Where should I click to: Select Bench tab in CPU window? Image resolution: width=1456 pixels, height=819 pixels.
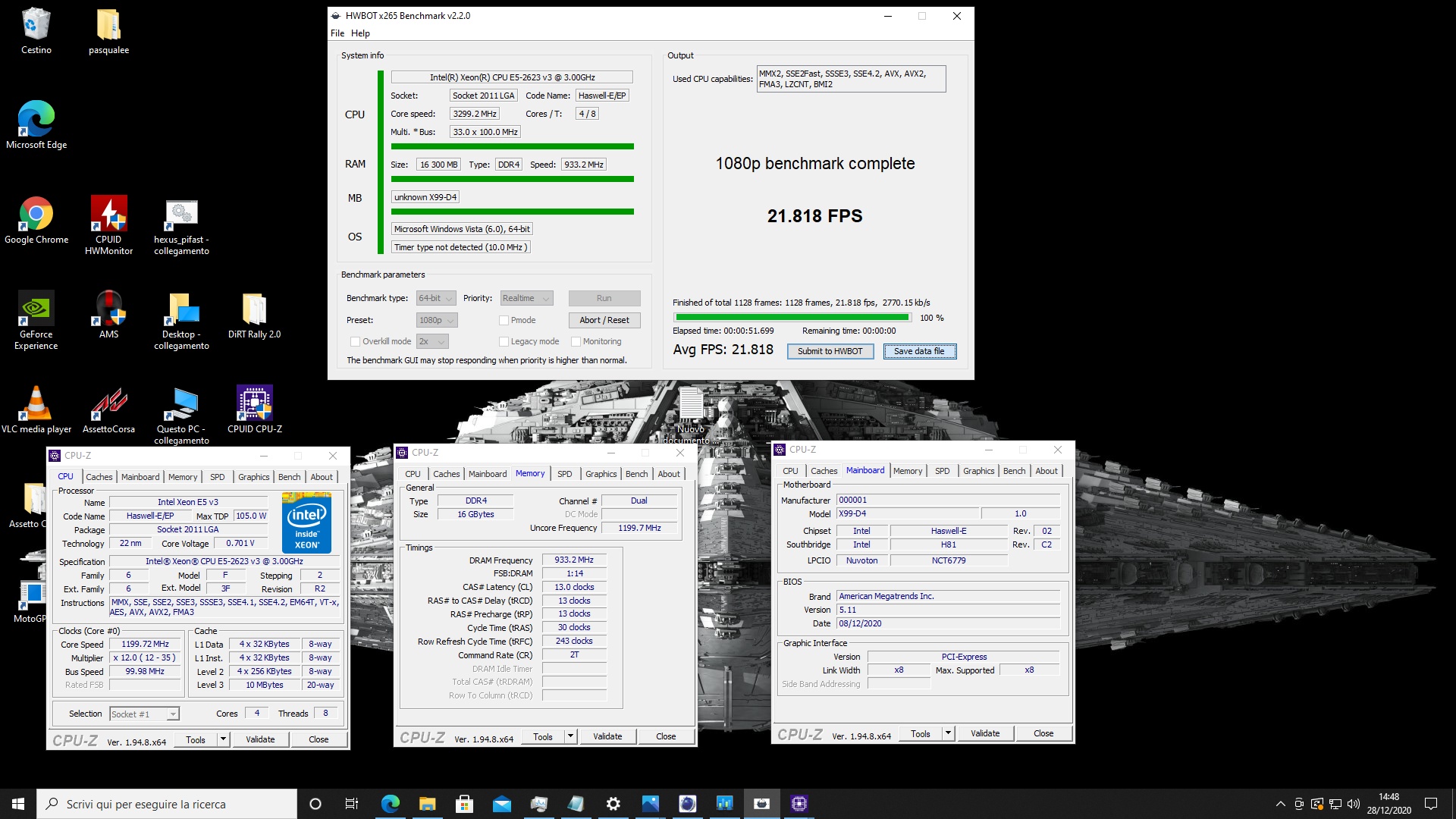coord(289,477)
